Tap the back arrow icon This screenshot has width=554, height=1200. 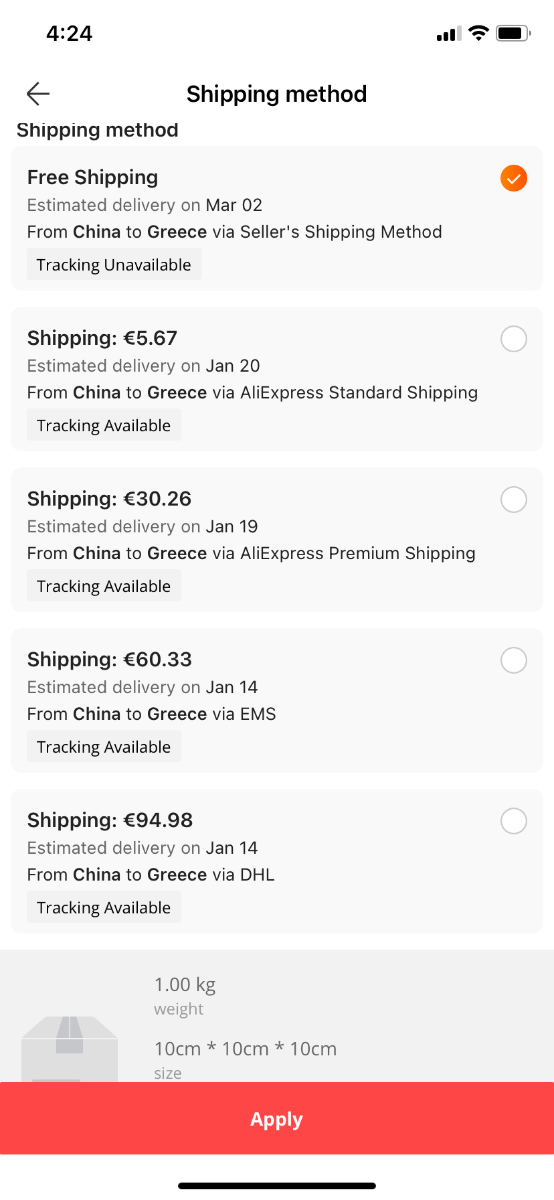click(38, 94)
